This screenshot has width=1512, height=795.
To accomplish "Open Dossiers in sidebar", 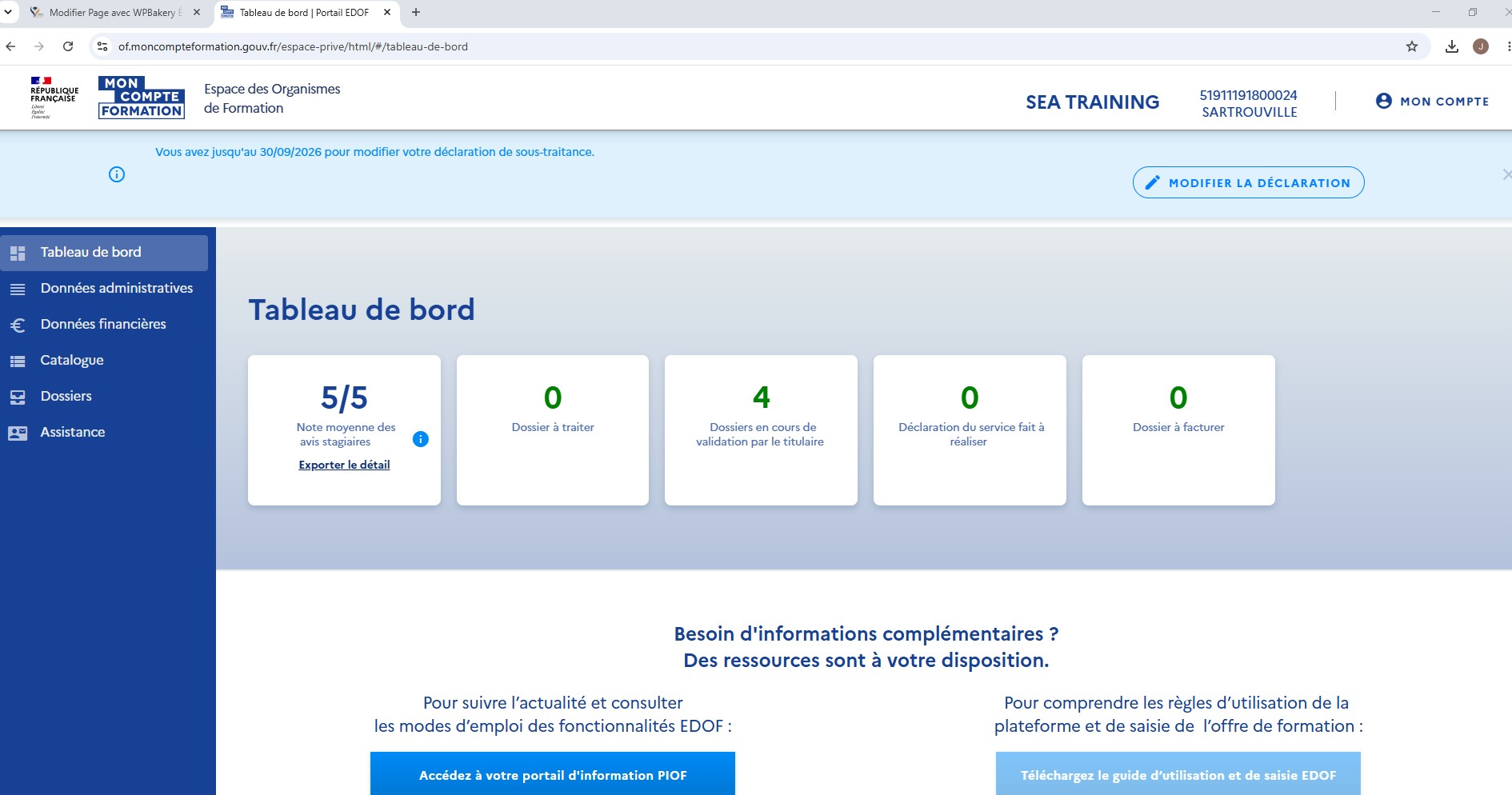I will click(66, 396).
